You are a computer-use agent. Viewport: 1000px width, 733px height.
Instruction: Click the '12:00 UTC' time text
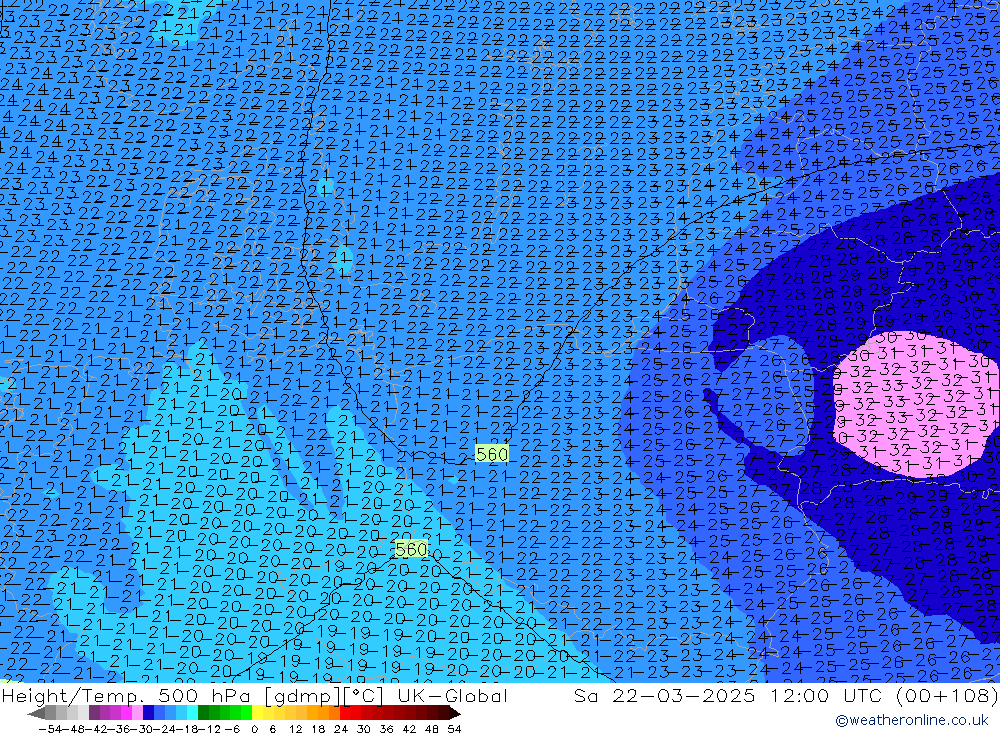[x=828, y=695]
